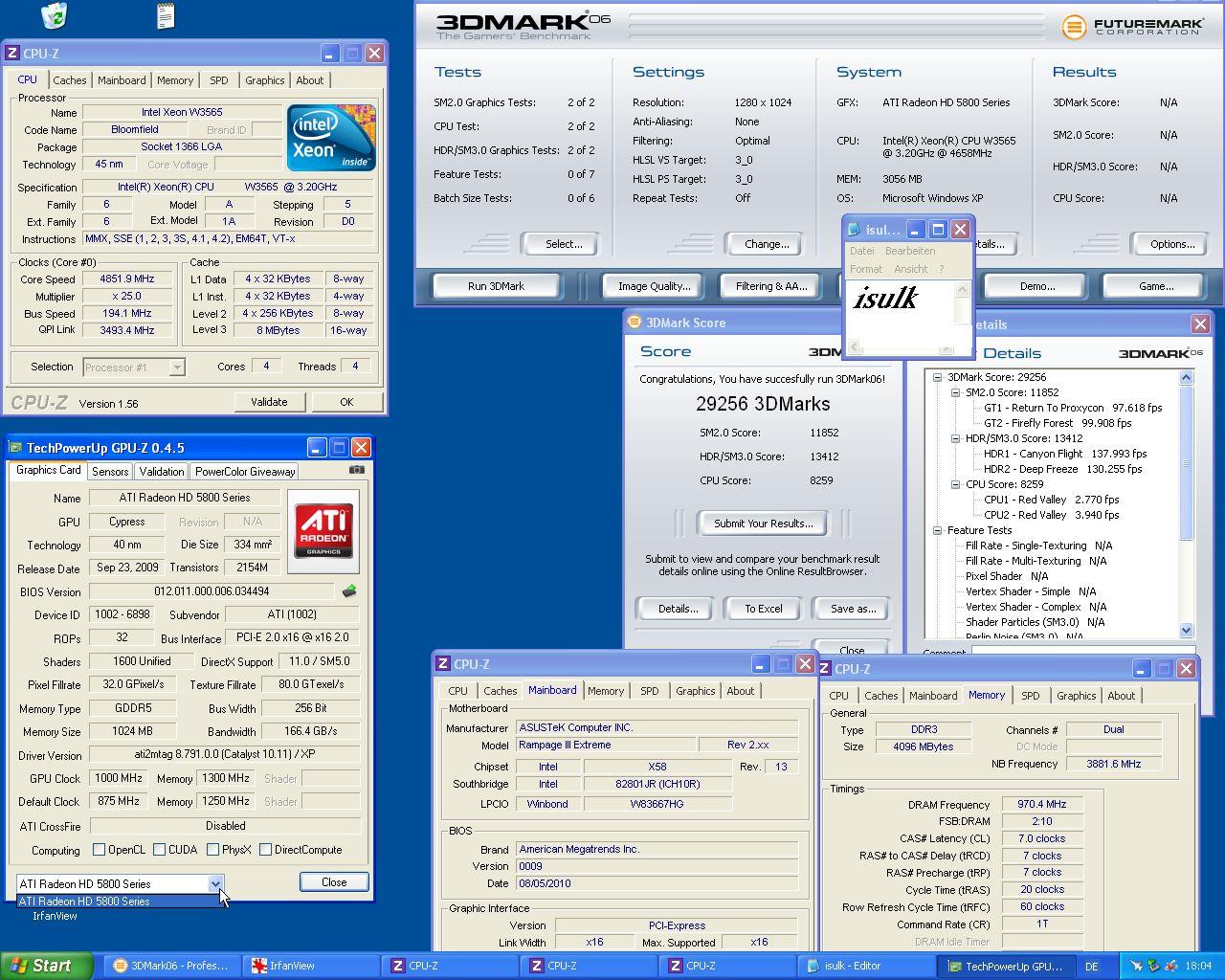Click the Comment input field

point(1083,650)
